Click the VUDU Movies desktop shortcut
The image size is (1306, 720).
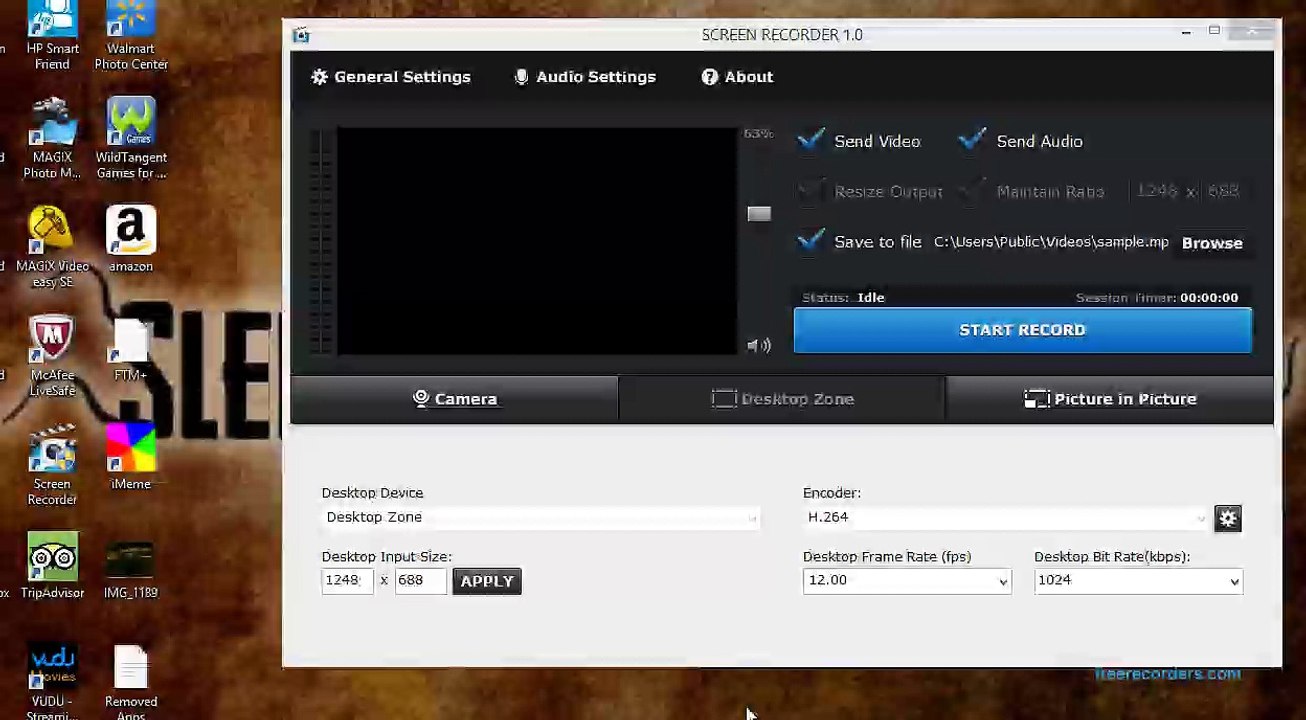52,682
